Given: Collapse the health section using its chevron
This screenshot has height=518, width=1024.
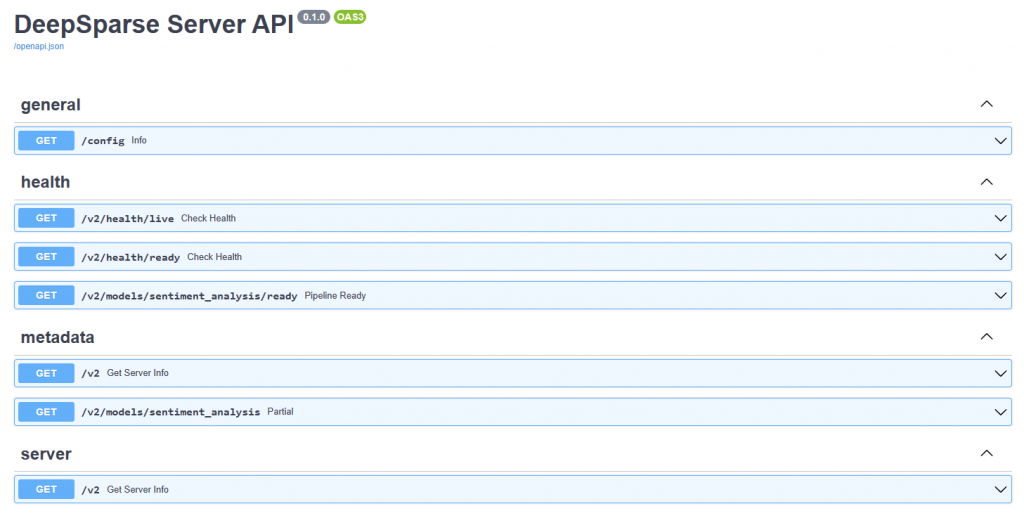Looking at the screenshot, I should pyautogui.click(x=986, y=181).
